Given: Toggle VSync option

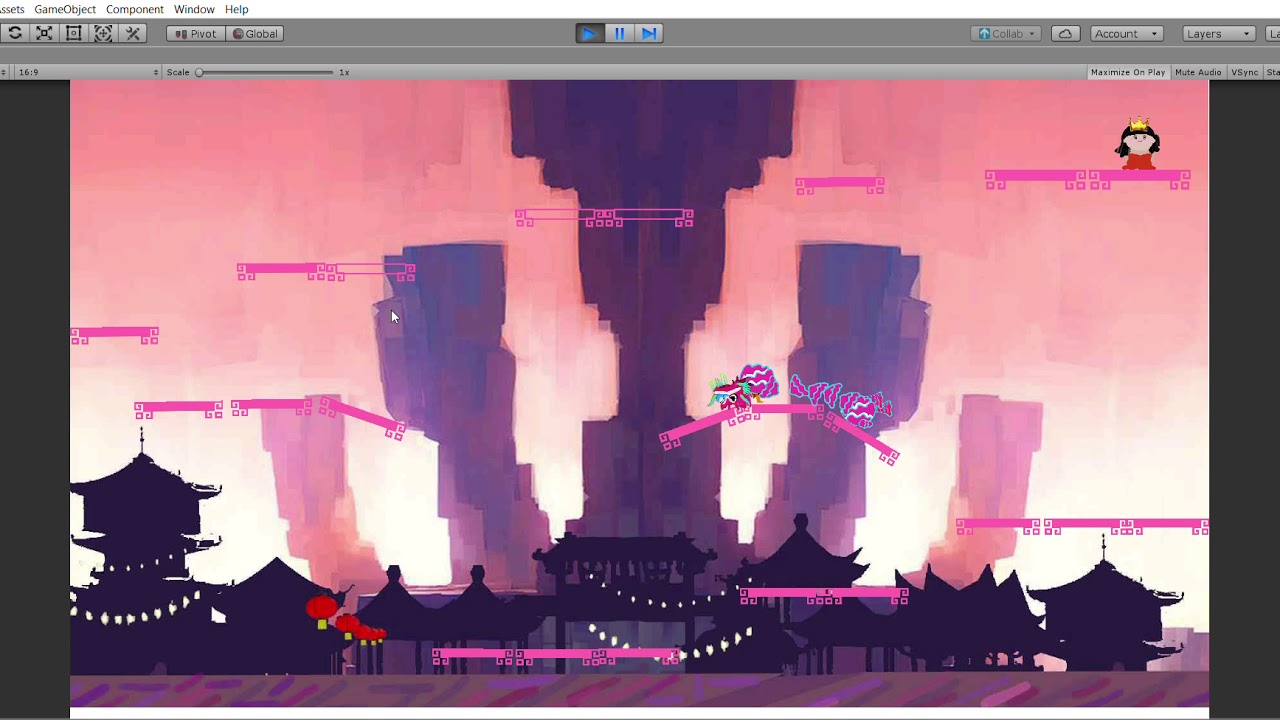Looking at the screenshot, I should pos(1245,72).
